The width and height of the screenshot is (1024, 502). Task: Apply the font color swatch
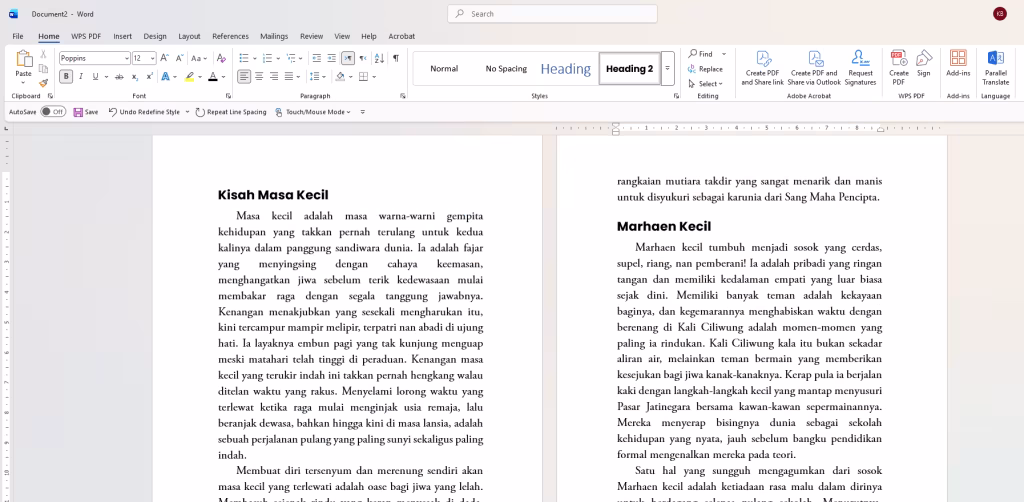point(212,77)
